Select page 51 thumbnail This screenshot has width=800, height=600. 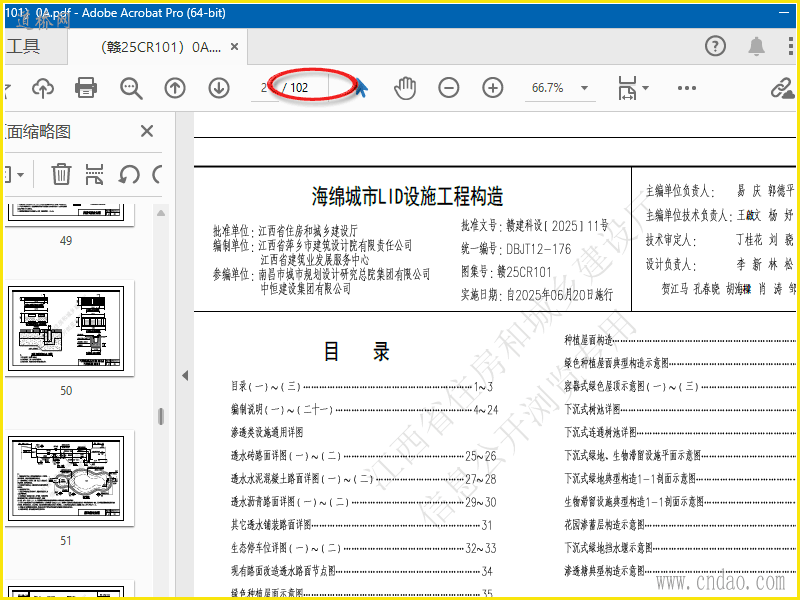(66, 478)
